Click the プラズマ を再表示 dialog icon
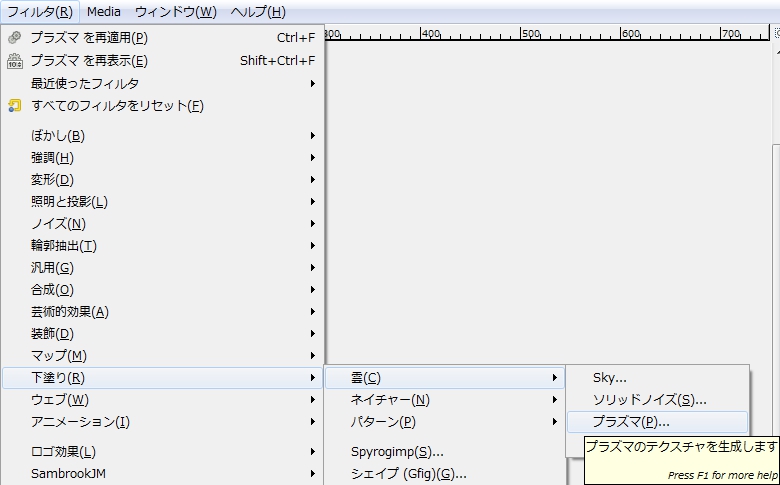 click(15, 61)
